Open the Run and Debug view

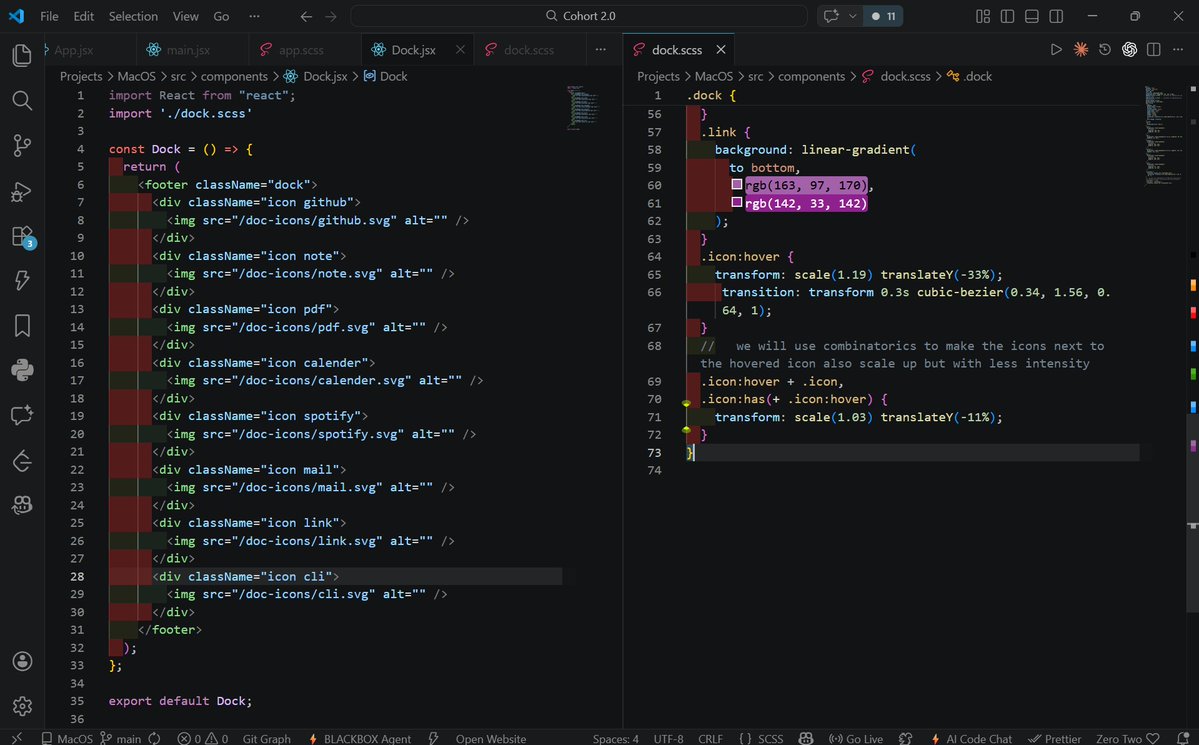click(x=22, y=190)
